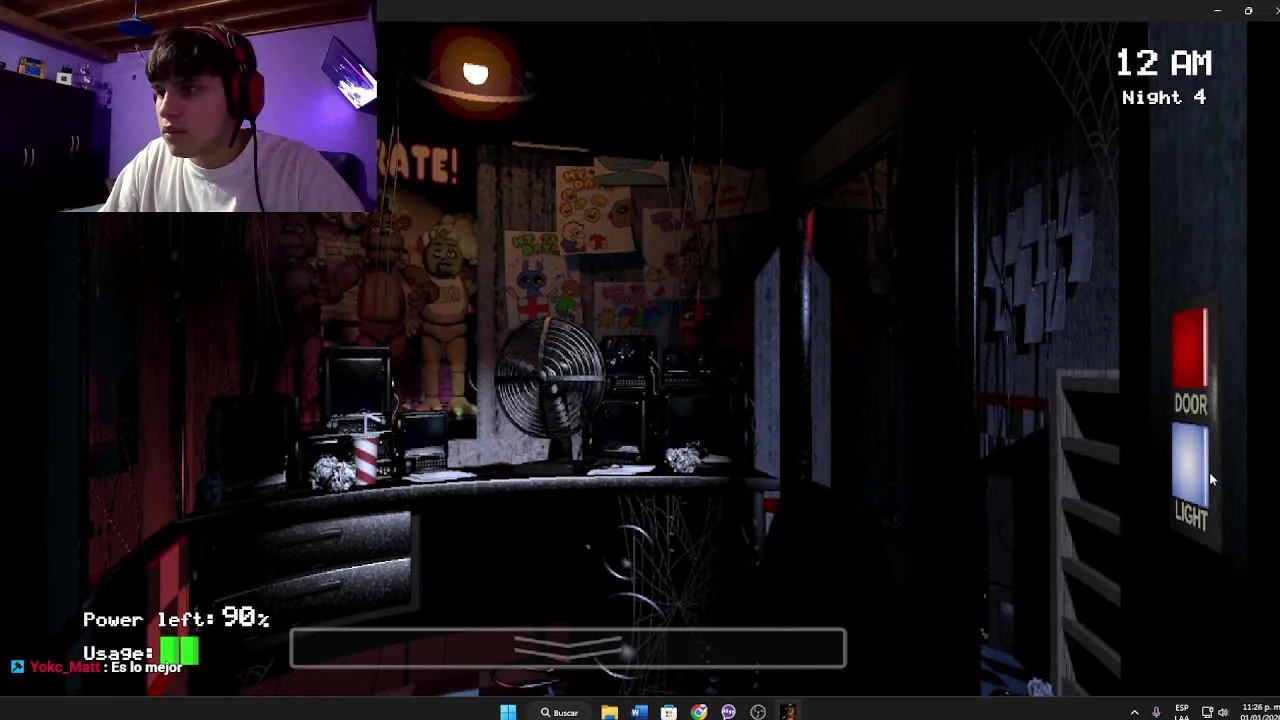The image size is (1280, 720).
Task: Click the green Usage bars
Action: pos(180,653)
